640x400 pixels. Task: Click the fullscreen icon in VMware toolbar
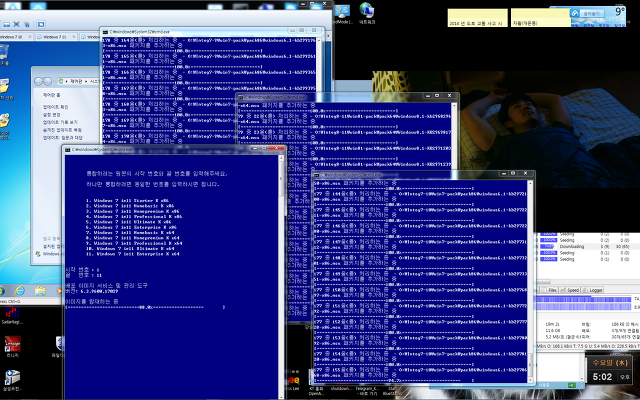coord(17,24)
